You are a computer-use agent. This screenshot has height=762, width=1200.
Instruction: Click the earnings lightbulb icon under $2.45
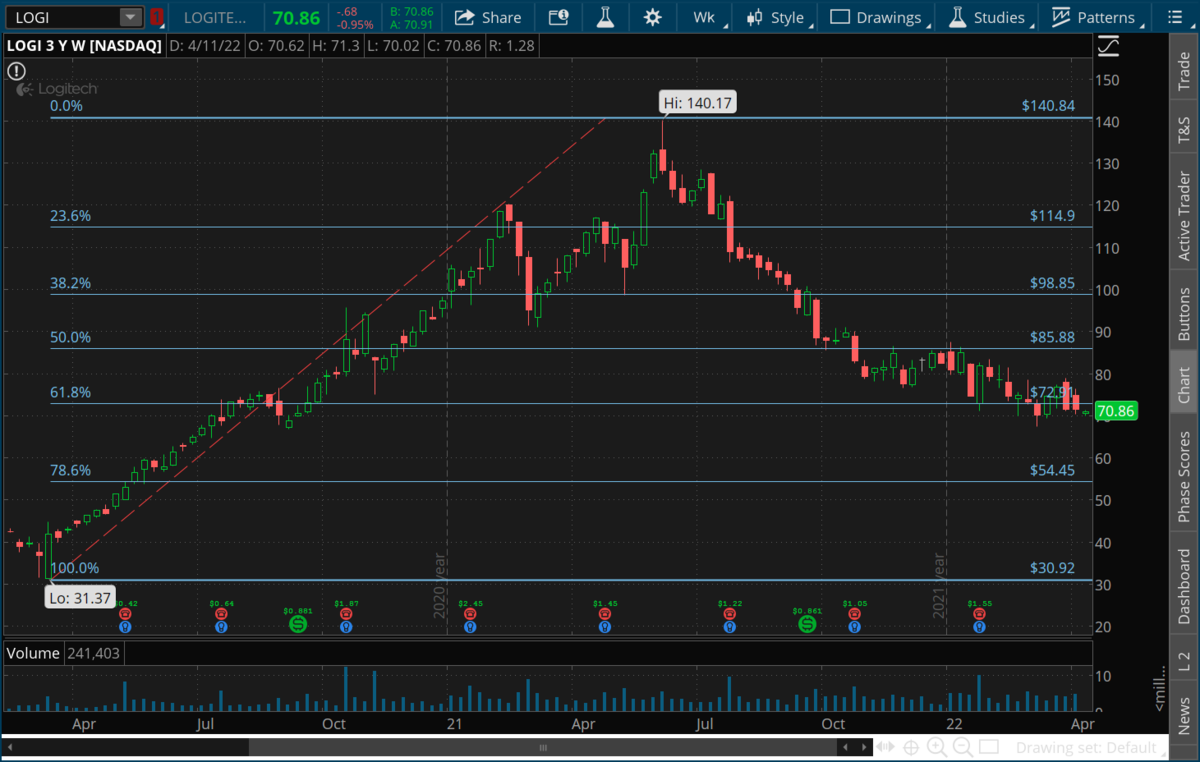coord(470,627)
